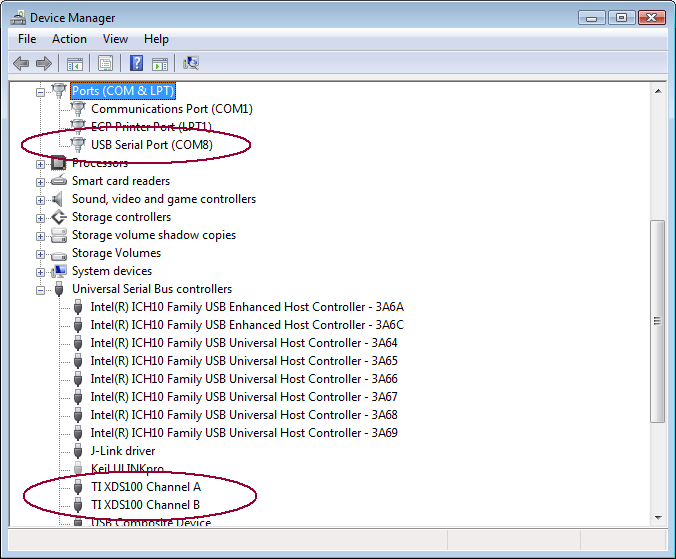Screen dimensions: 676x559
Task: Select Sound, video and game controllers
Action: (164, 199)
